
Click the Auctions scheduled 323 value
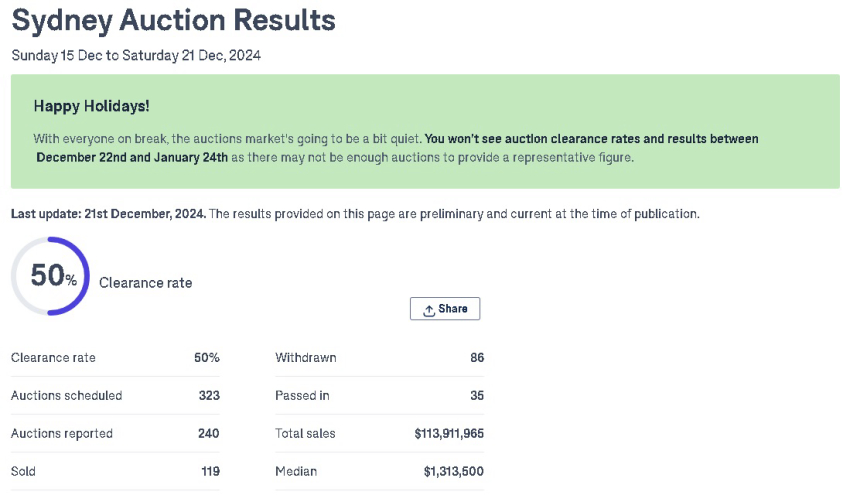tap(209, 396)
